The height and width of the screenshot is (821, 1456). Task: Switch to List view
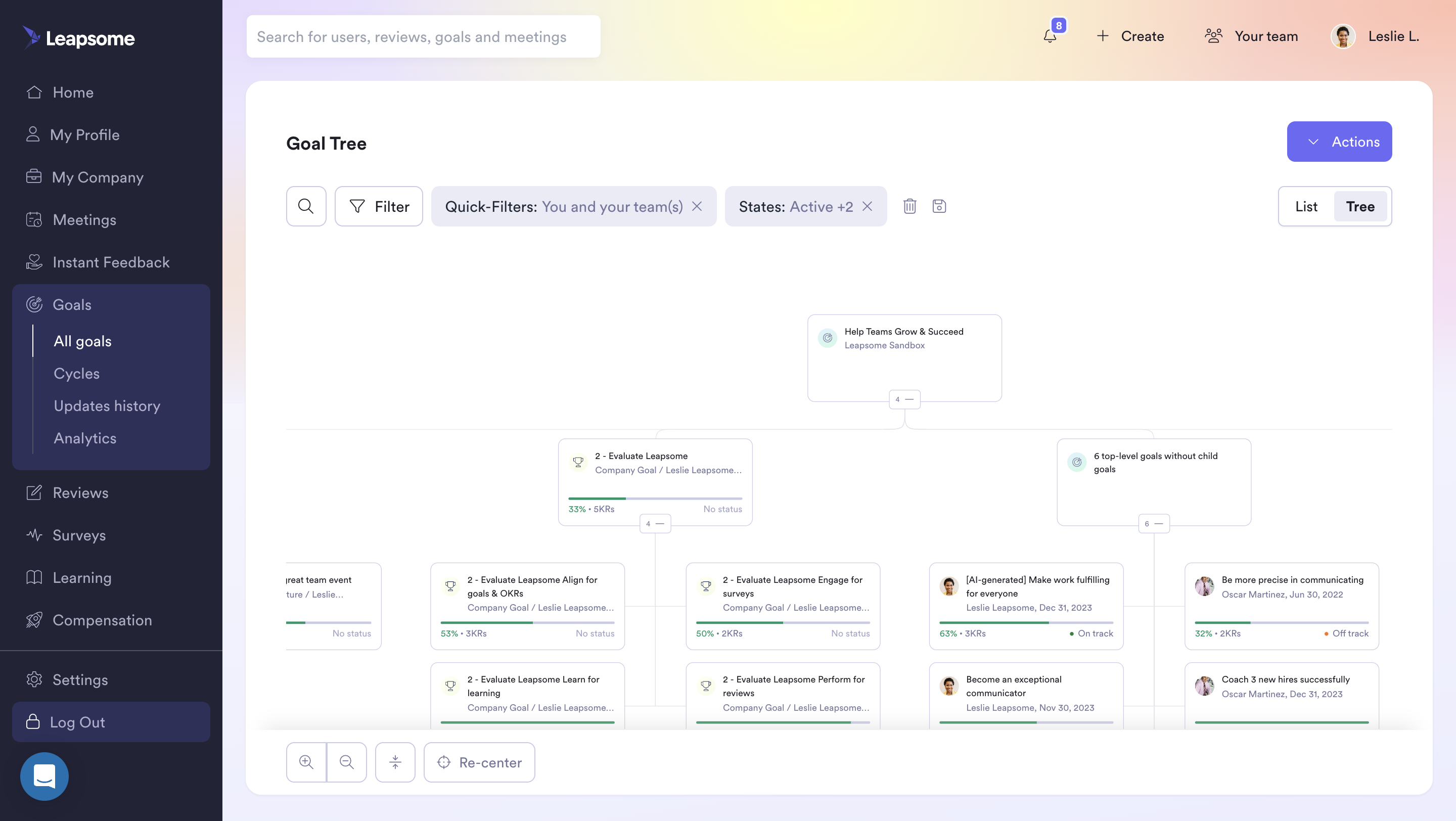click(1306, 206)
